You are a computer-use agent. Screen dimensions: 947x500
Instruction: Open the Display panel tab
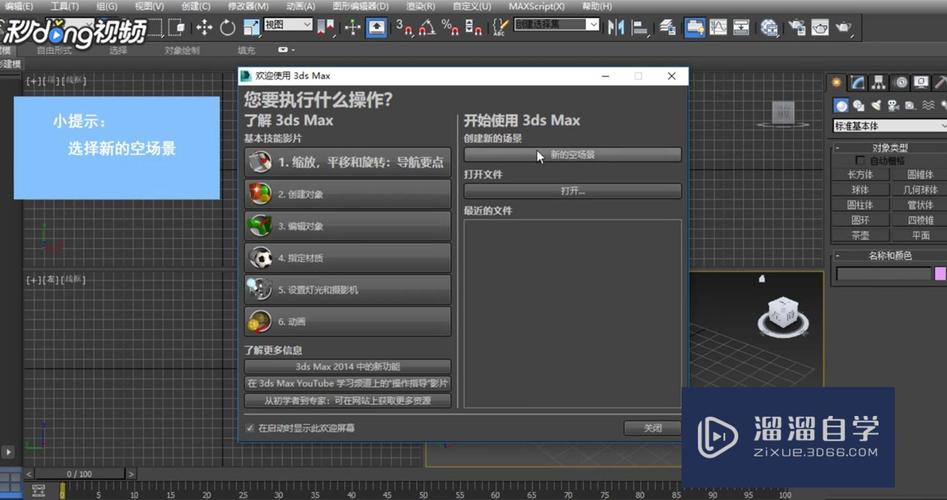click(921, 82)
